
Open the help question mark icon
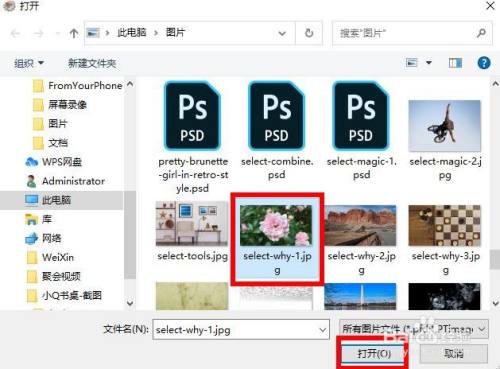(x=484, y=63)
